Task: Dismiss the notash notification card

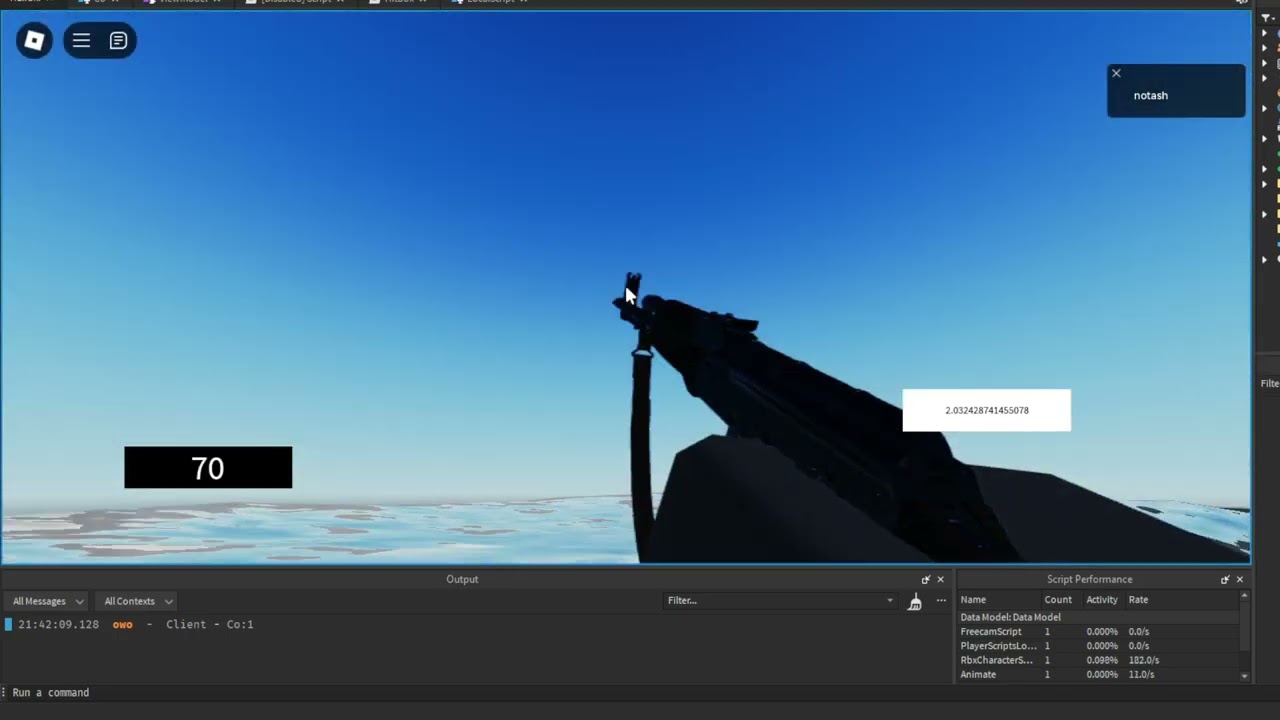Action: [x=1116, y=73]
